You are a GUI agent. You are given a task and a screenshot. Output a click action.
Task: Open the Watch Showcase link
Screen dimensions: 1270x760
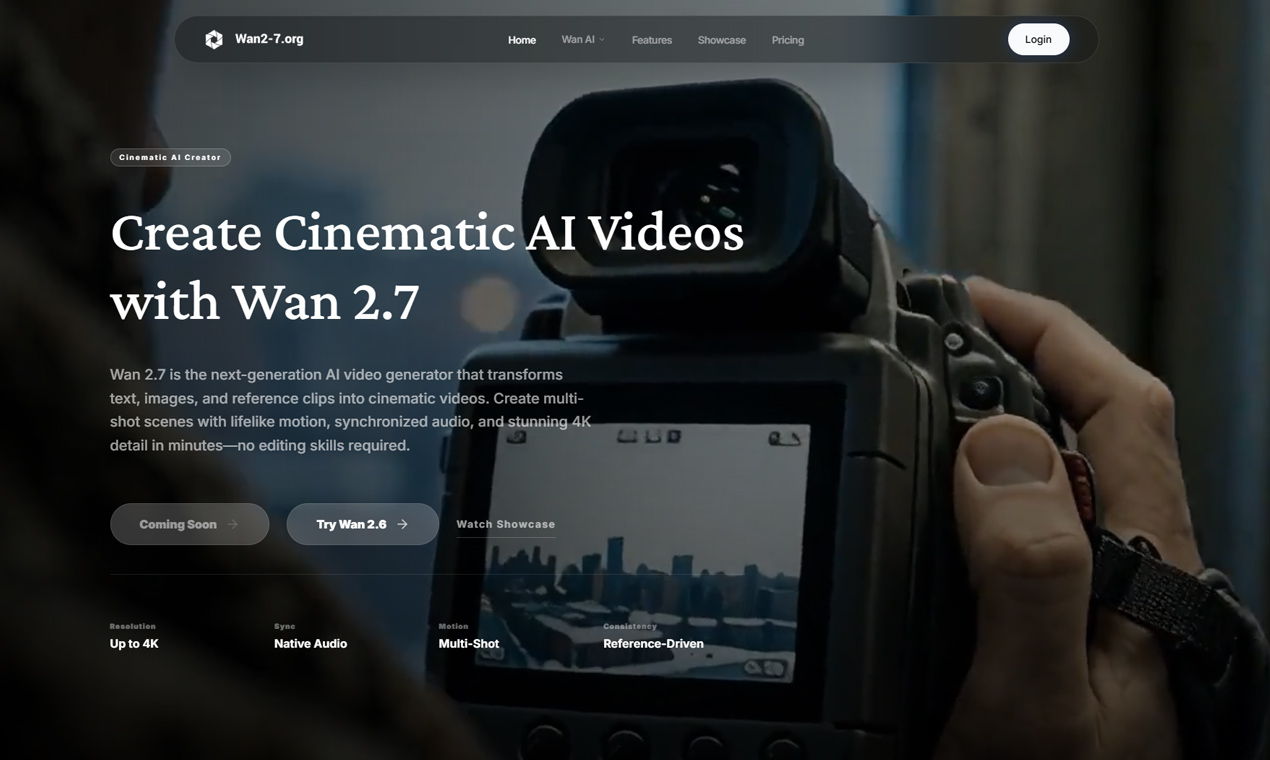click(506, 524)
